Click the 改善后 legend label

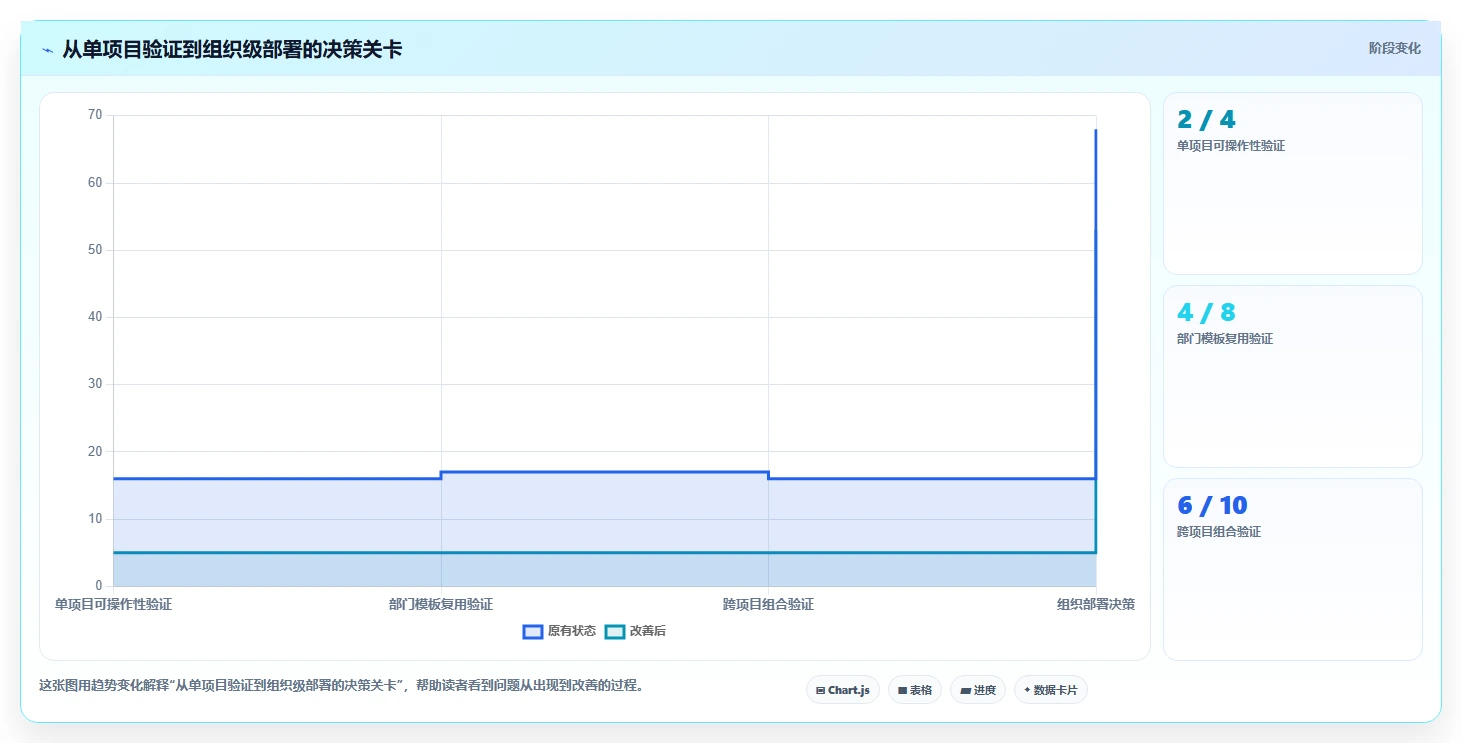pos(648,631)
